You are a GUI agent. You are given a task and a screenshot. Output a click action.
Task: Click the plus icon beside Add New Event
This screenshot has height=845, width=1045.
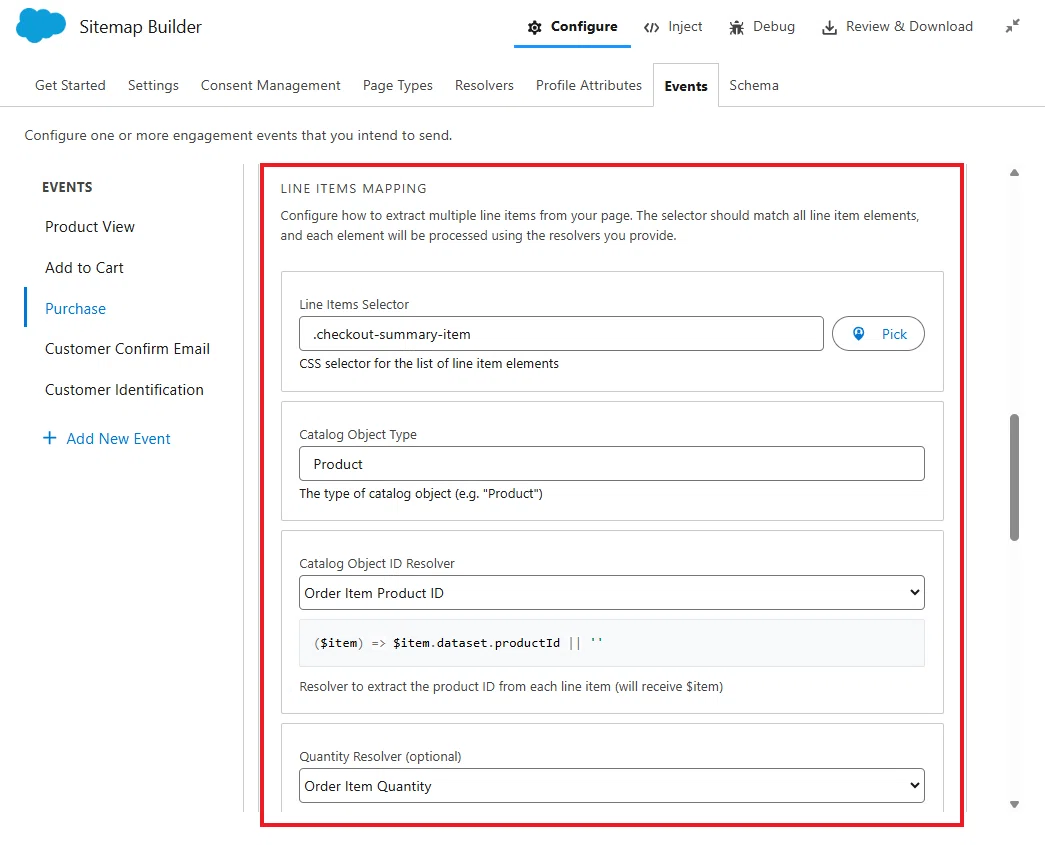(49, 438)
